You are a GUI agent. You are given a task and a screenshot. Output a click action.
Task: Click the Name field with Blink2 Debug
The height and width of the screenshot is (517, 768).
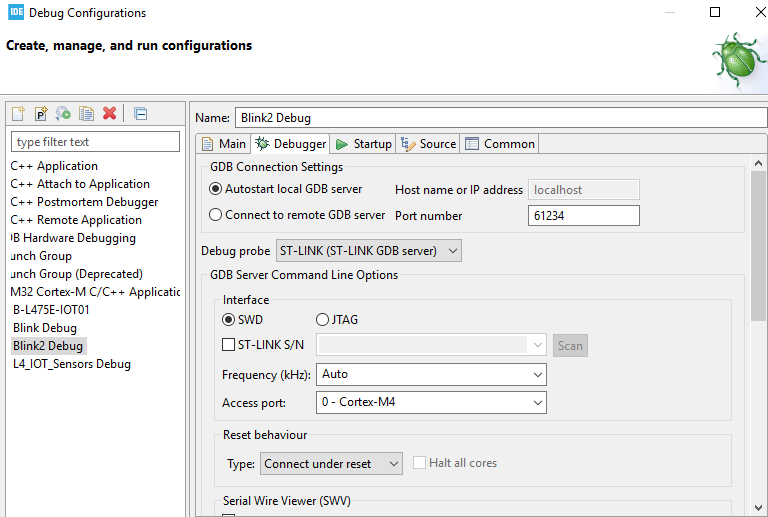pos(501,118)
